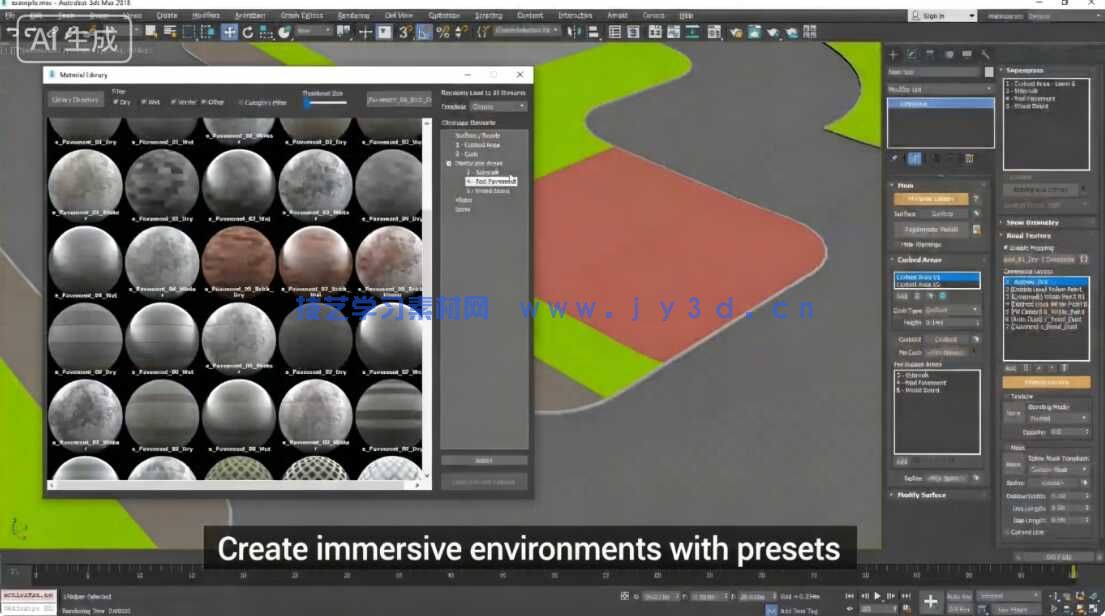Toggle the Winter filter checkbox
1105x616 pixels.
pos(173,102)
